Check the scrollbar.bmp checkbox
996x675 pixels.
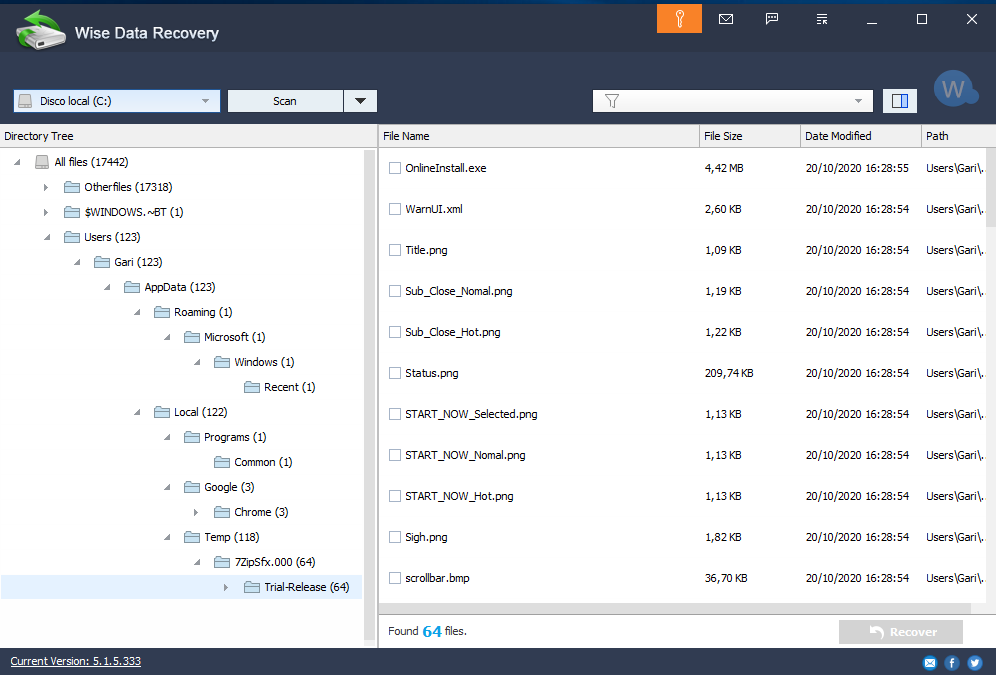[x=394, y=578]
